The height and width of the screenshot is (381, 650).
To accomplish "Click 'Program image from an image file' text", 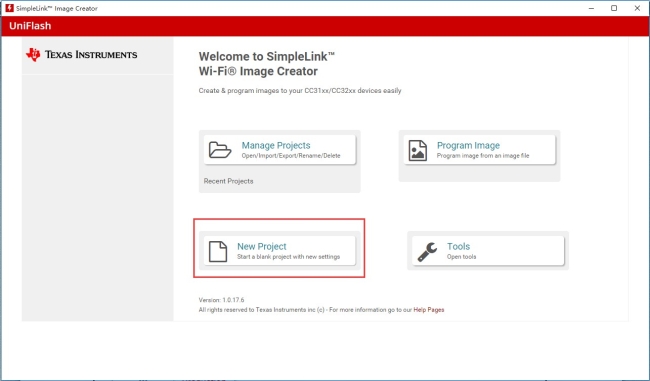I will pos(483,156).
